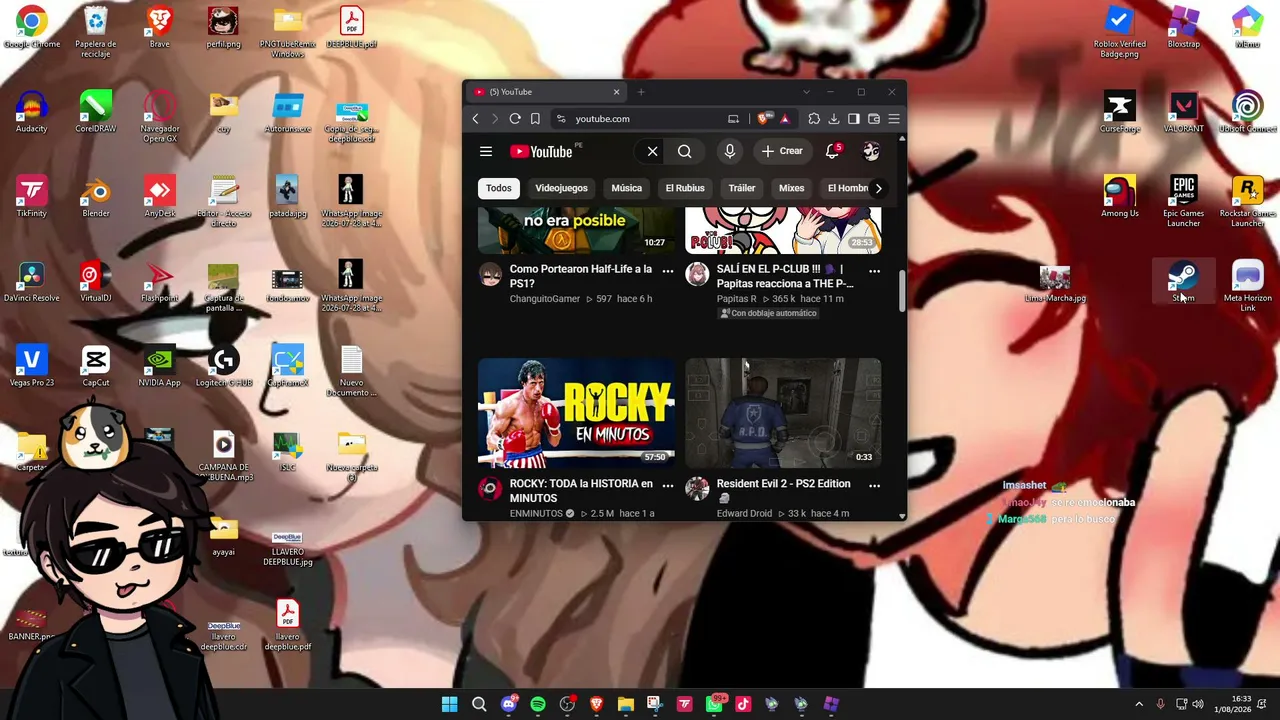Select the VALORANT desktop shortcut
This screenshot has height=720, width=1280.
1183,112
